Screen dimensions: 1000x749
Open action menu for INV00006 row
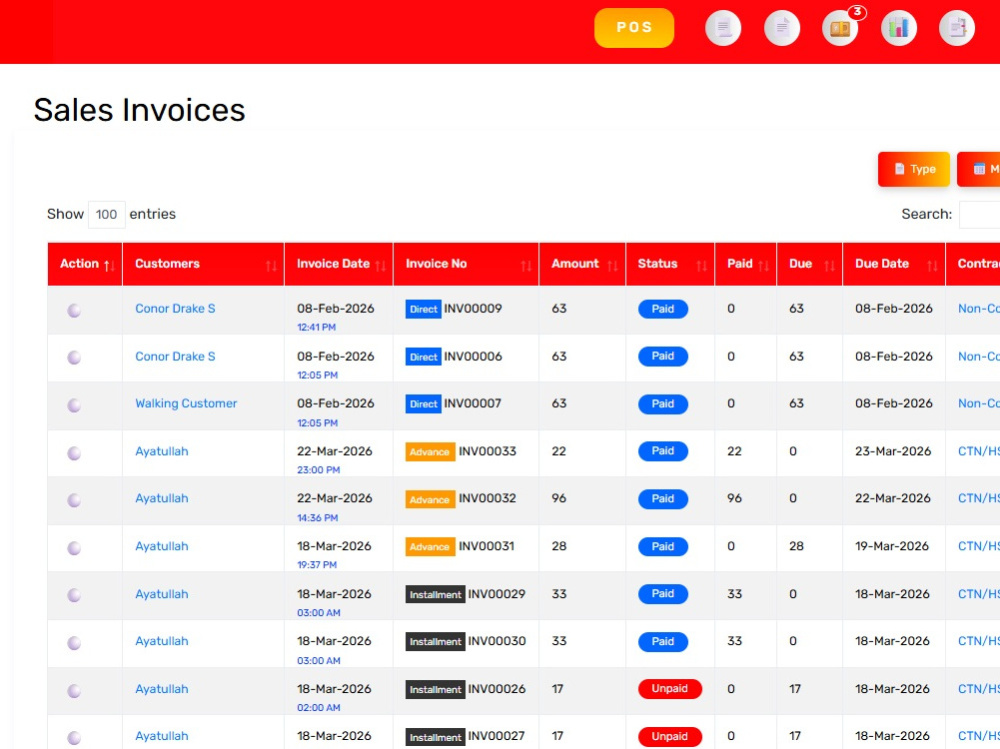coord(74,357)
